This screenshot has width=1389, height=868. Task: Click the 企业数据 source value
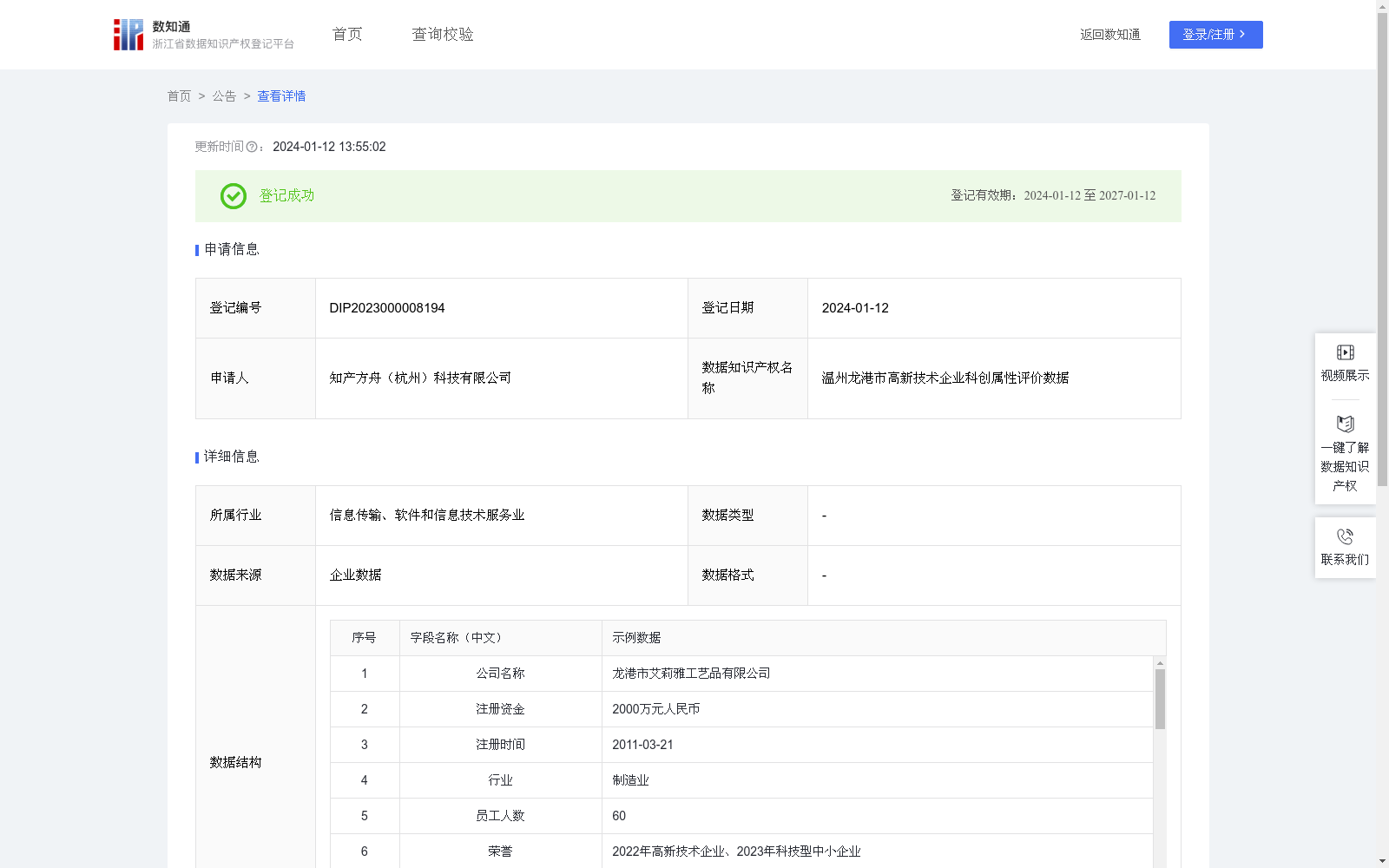click(x=355, y=575)
